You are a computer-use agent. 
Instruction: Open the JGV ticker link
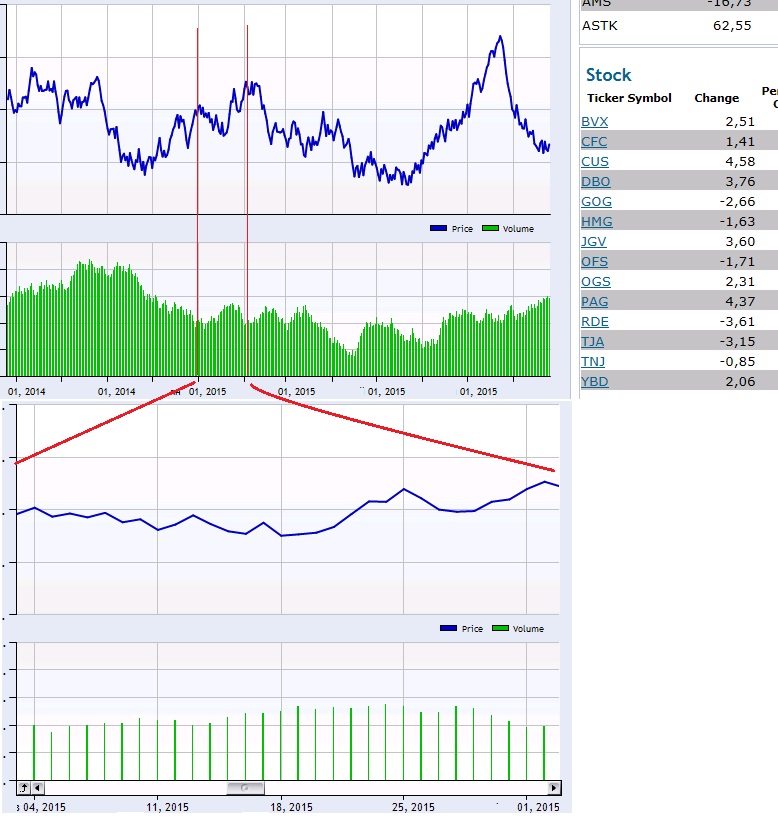[x=594, y=242]
